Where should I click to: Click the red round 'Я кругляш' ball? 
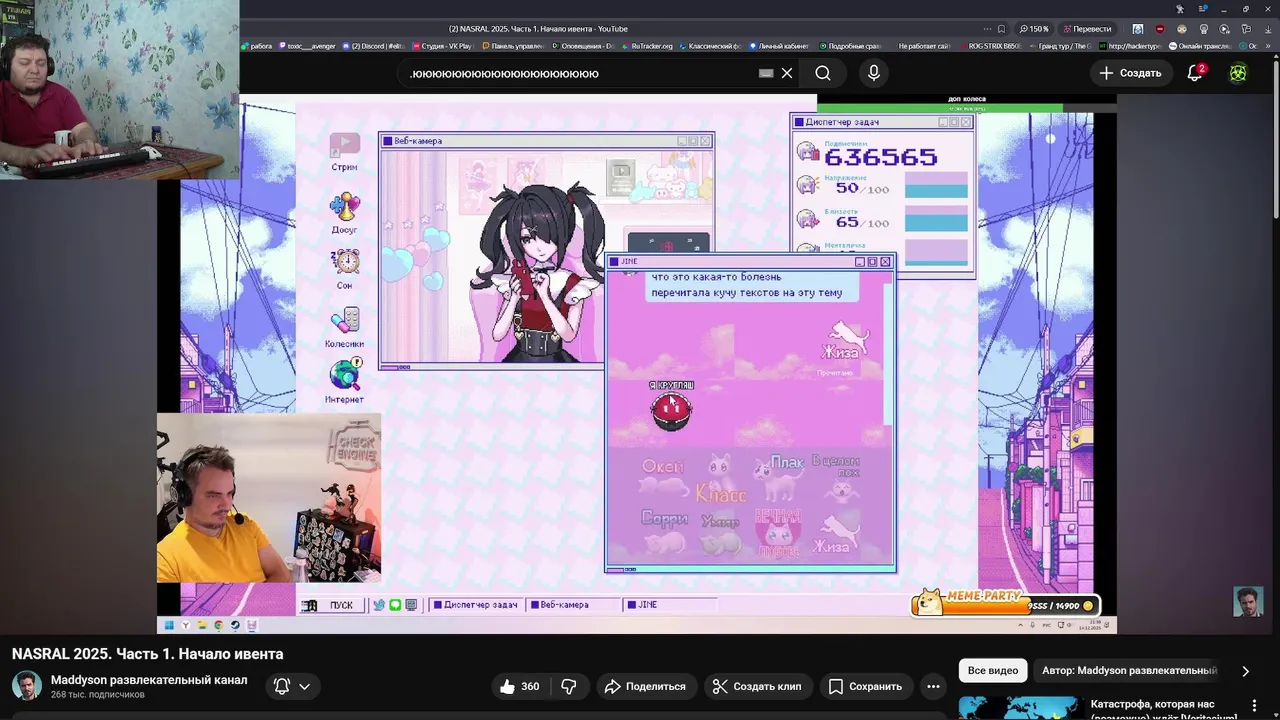[671, 410]
